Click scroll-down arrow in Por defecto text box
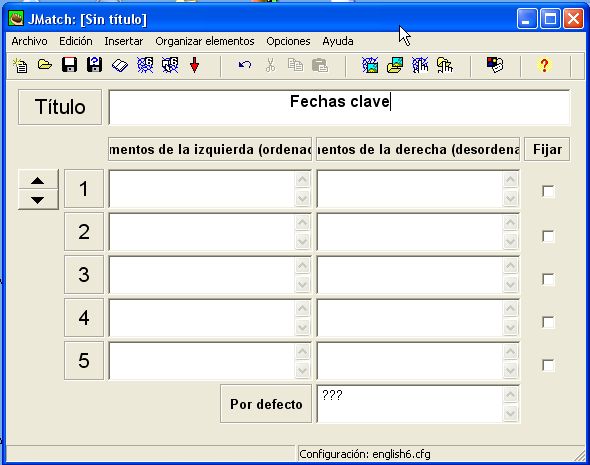 pyautogui.click(x=511, y=413)
